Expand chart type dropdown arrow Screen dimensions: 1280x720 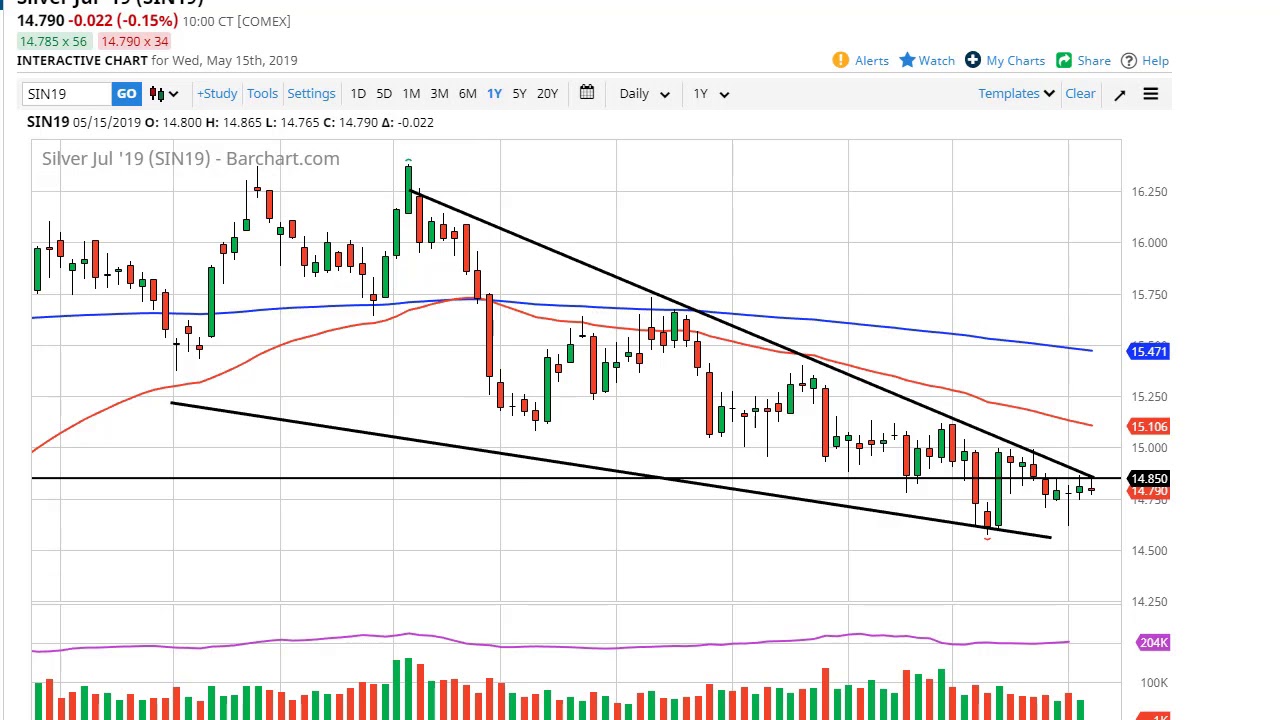click(173, 94)
